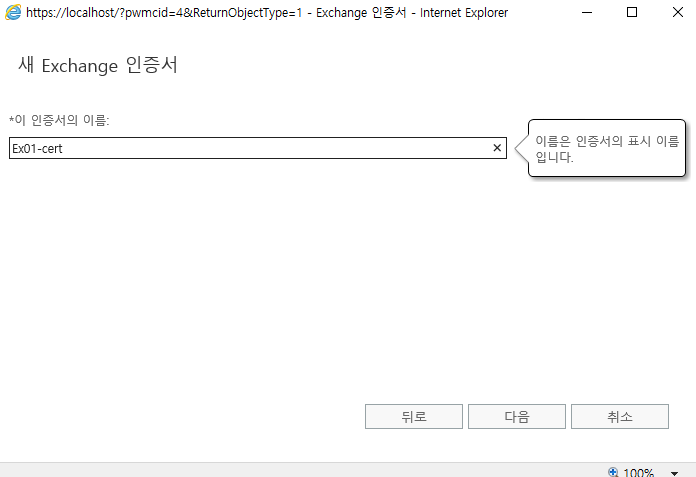Screen dimensions: 696x477
Task: Minimize the Internet Explorer window
Action: (x=587, y=12)
